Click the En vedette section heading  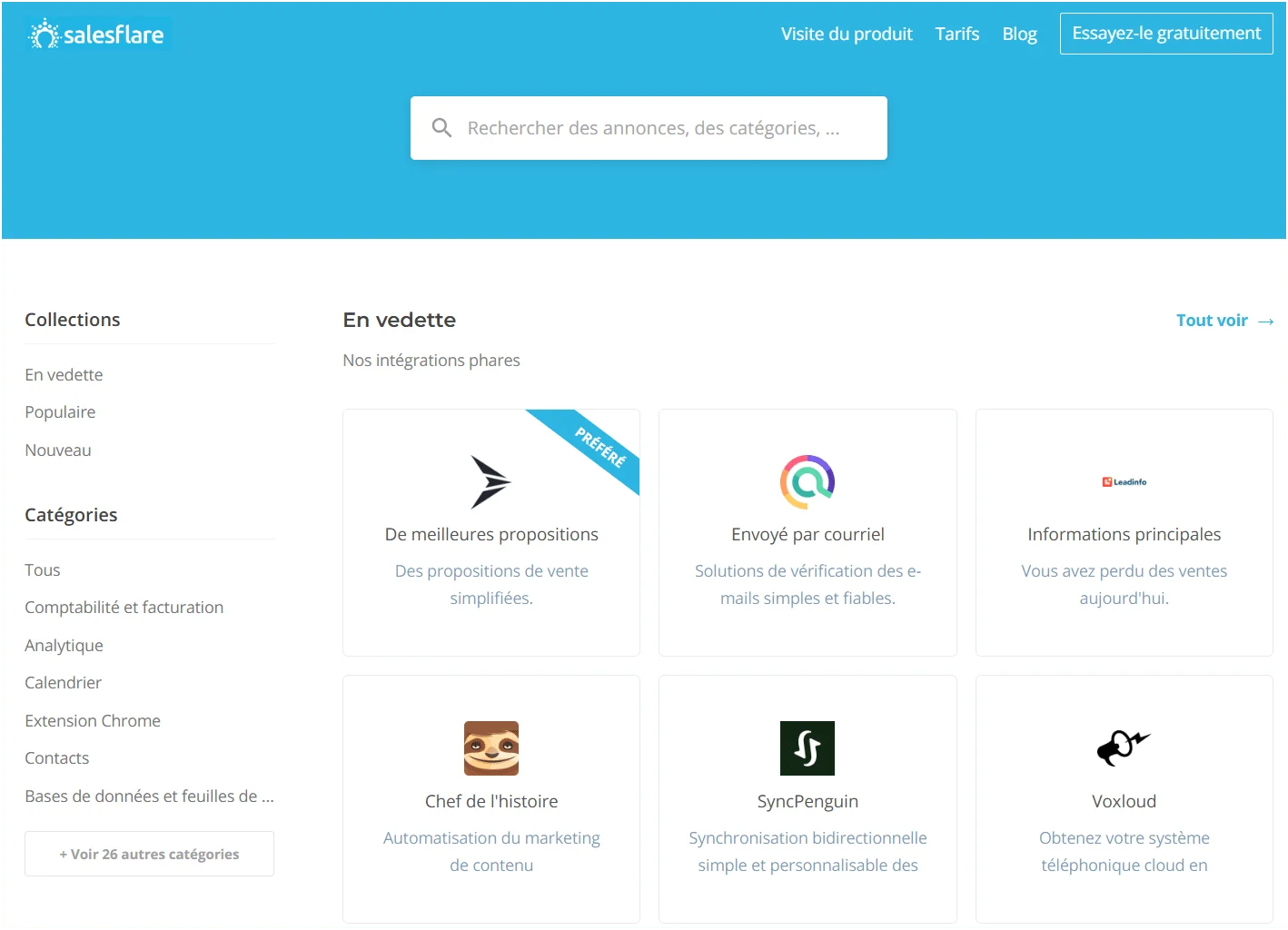point(400,320)
